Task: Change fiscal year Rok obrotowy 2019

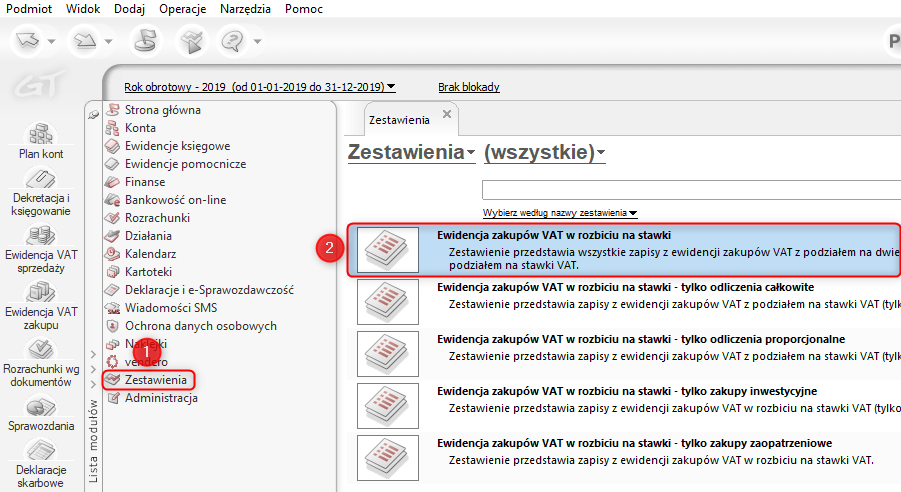Action: click(x=260, y=87)
